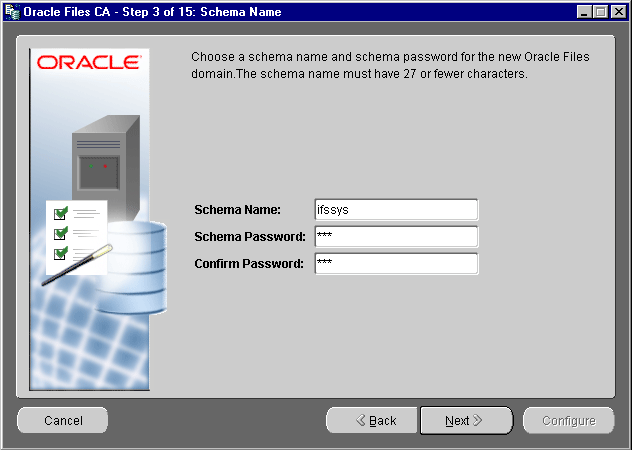Click the 'Schema Password:' label
The image size is (633, 450).
pos(250,237)
